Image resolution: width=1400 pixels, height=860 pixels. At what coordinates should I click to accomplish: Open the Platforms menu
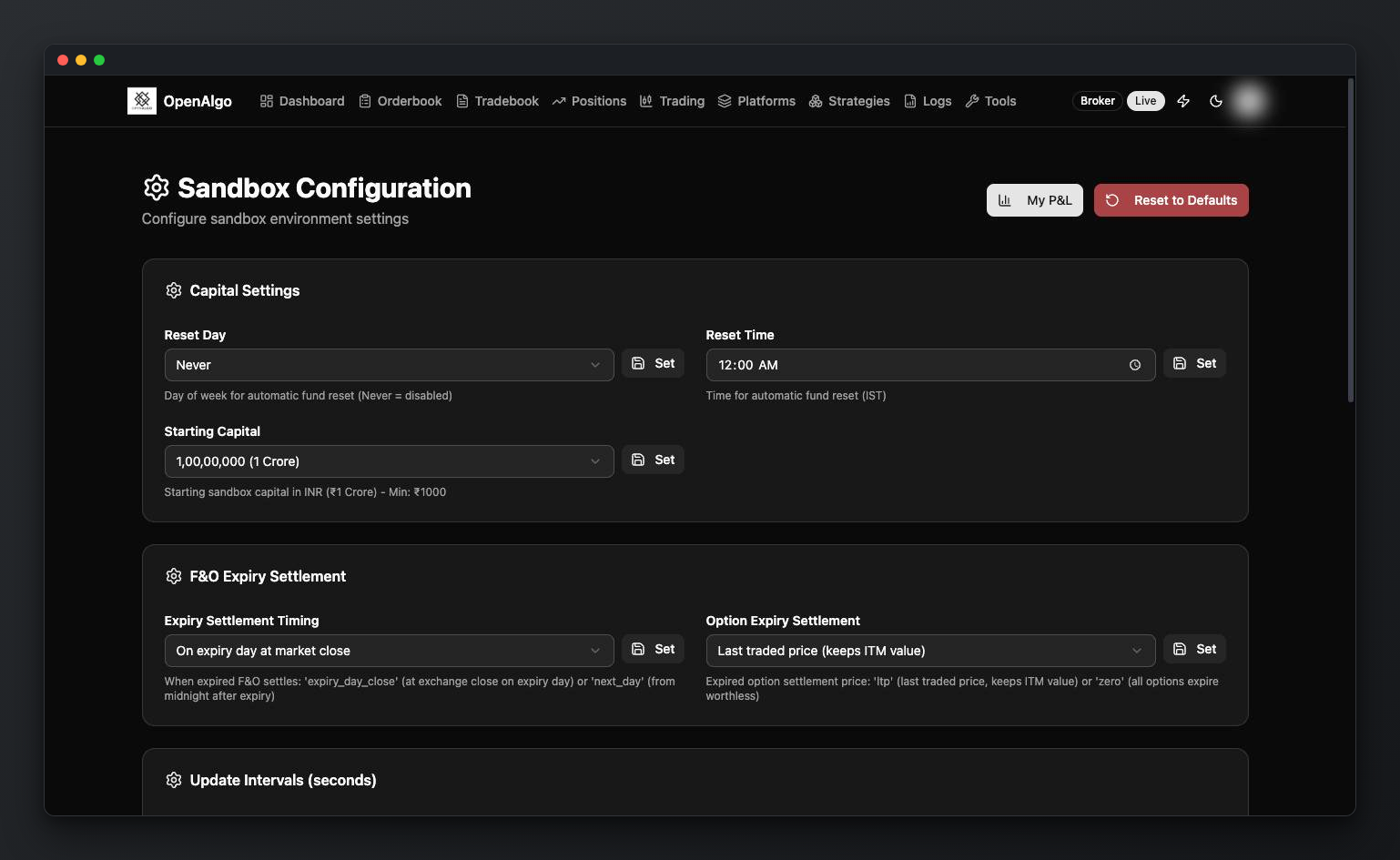[x=756, y=101]
